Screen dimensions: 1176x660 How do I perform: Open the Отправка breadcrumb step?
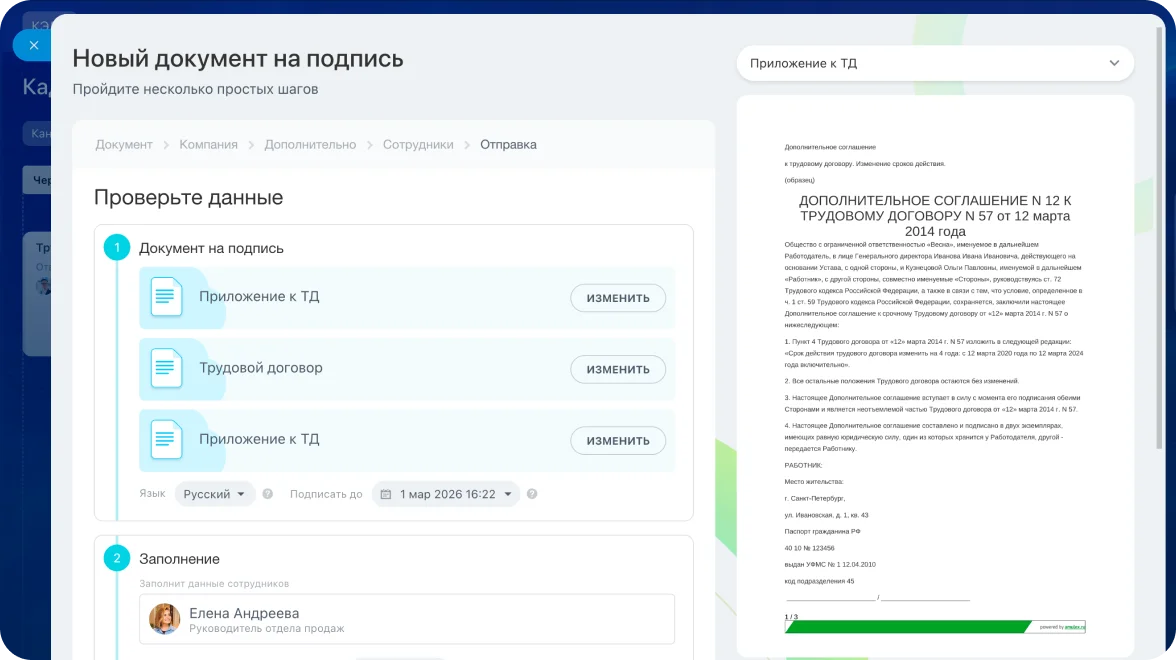click(507, 144)
